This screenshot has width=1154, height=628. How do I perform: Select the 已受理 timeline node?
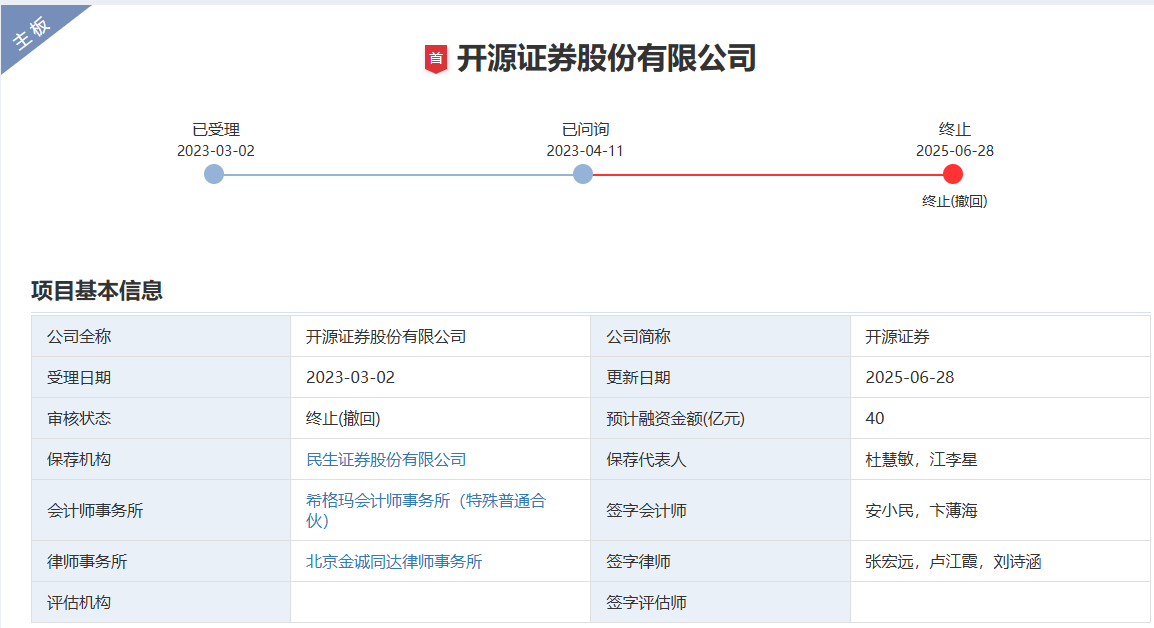[x=214, y=174]
